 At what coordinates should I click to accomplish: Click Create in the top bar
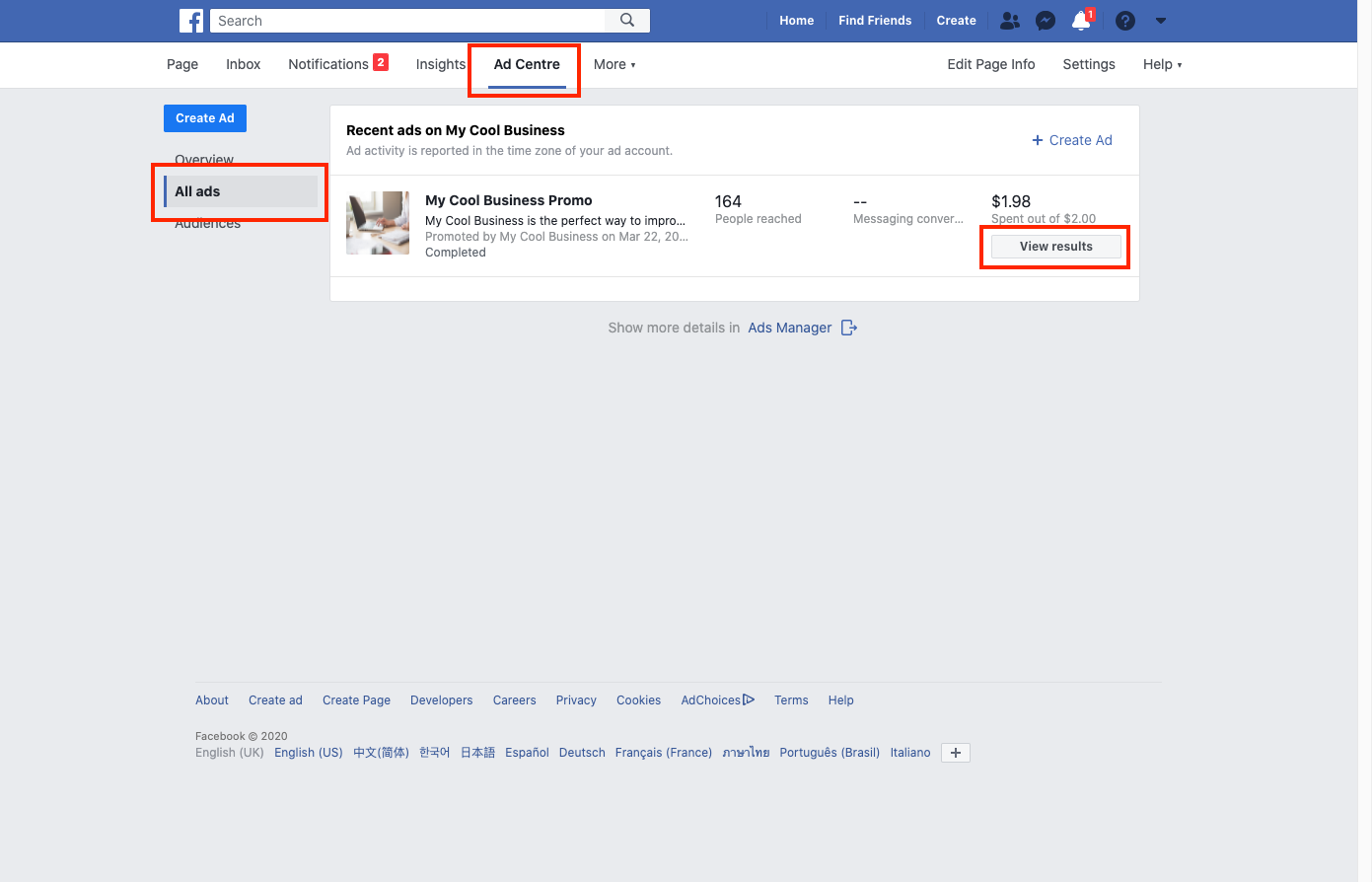(x=956, y=21)
